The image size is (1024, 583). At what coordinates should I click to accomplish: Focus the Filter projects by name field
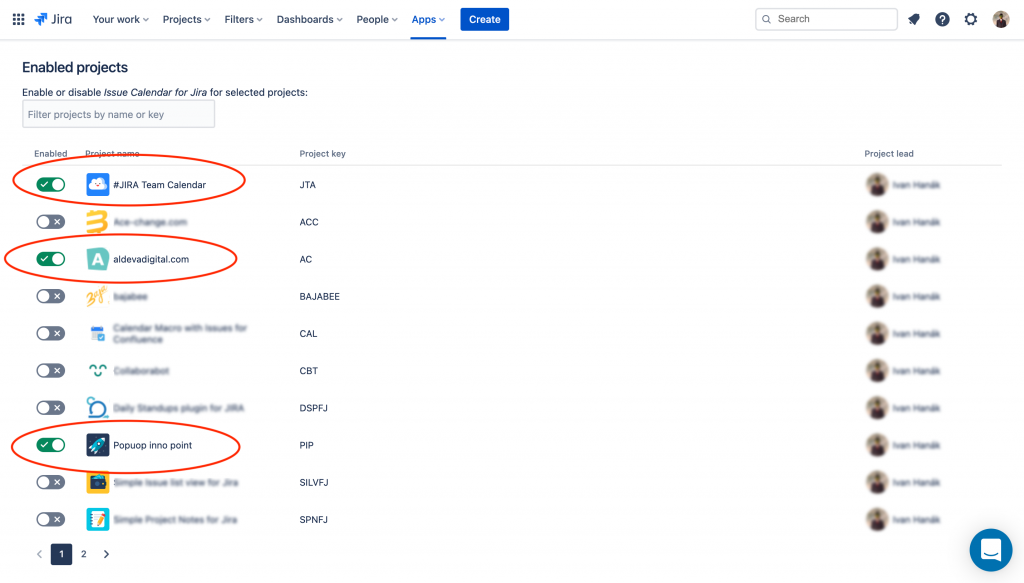(118, 114)
